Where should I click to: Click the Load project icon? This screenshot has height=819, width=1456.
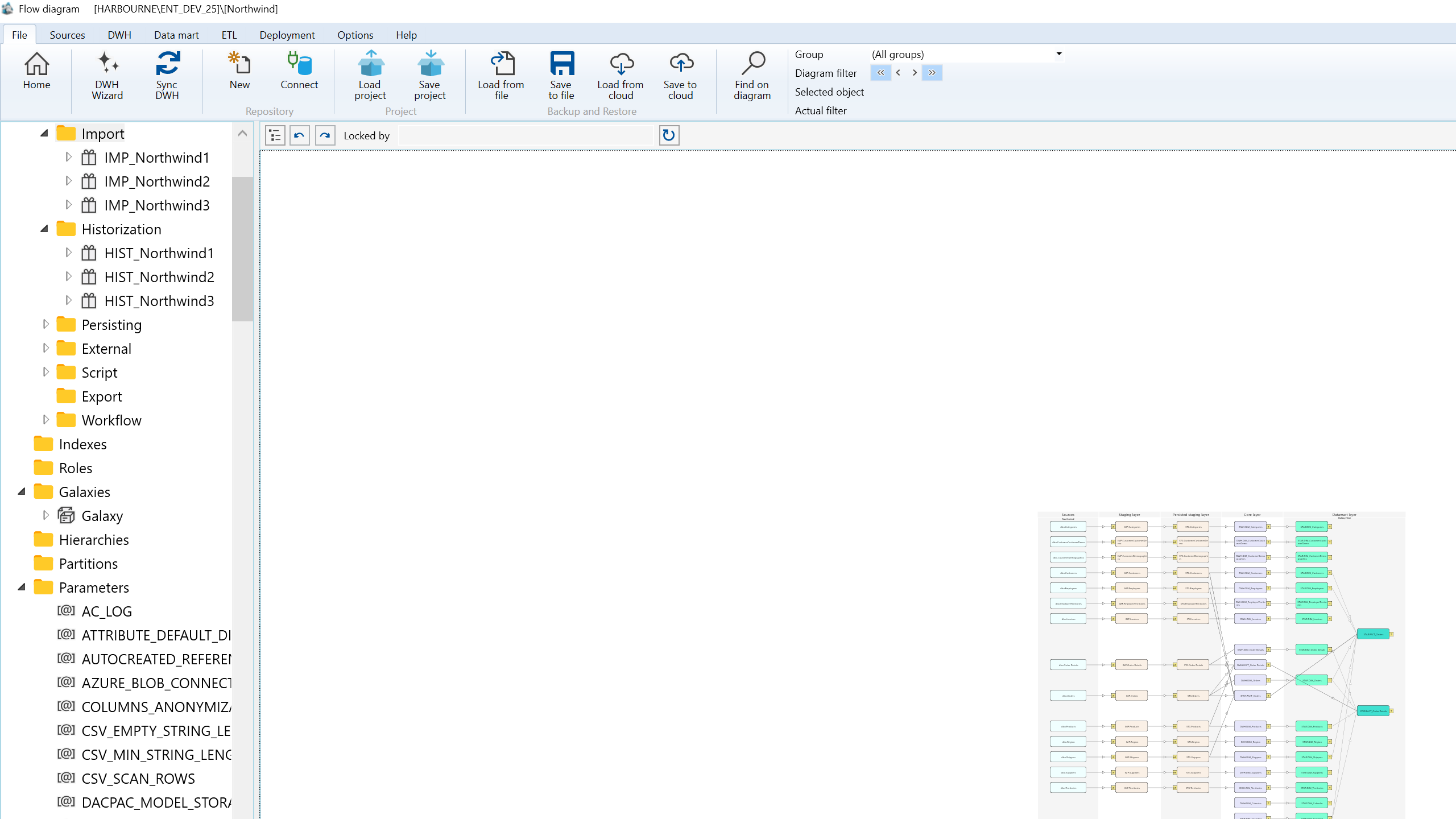coord(370,76)
